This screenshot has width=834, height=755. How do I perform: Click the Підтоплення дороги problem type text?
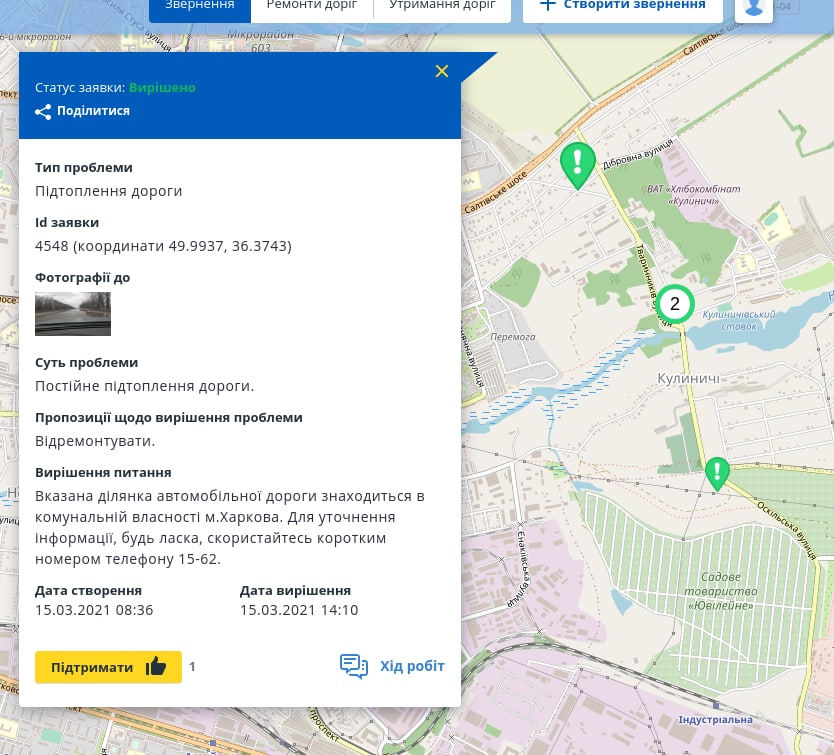point(109,191)
